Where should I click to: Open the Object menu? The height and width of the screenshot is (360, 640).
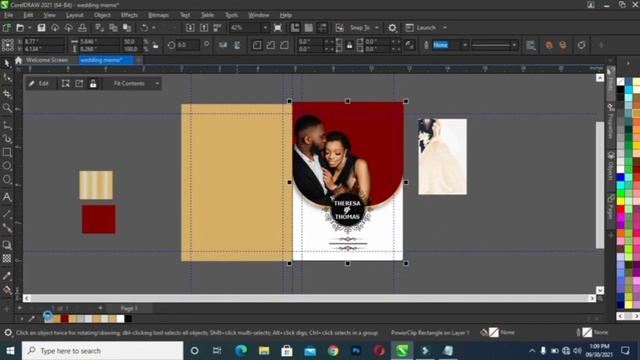[x=102, y=15]
